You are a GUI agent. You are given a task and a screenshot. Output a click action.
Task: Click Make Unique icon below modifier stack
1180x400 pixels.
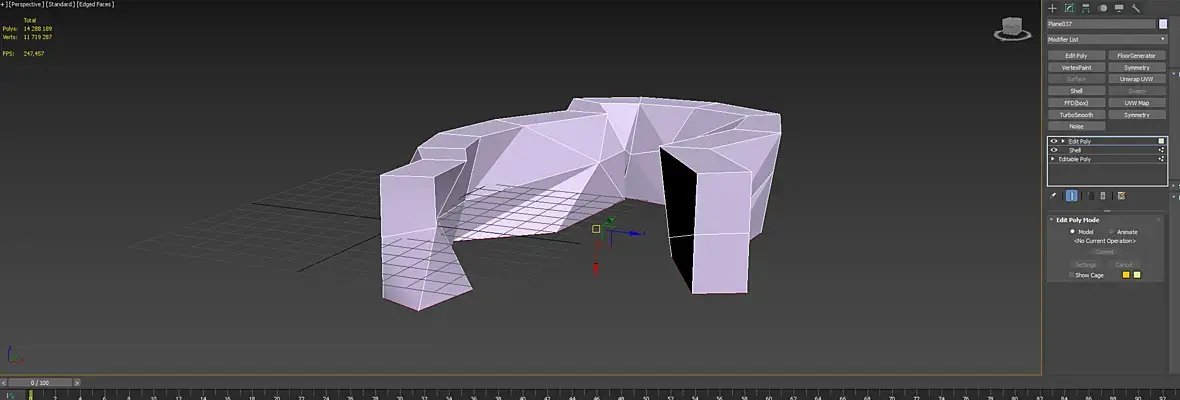pos(1090,195)
